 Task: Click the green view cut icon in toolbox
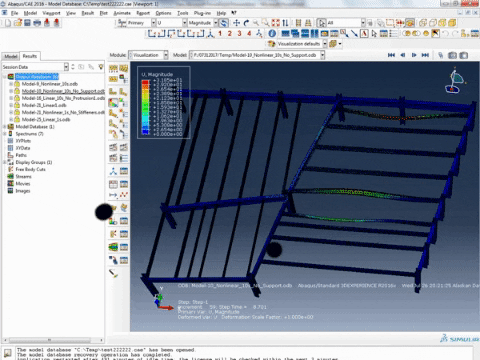(x=113, y=247)
